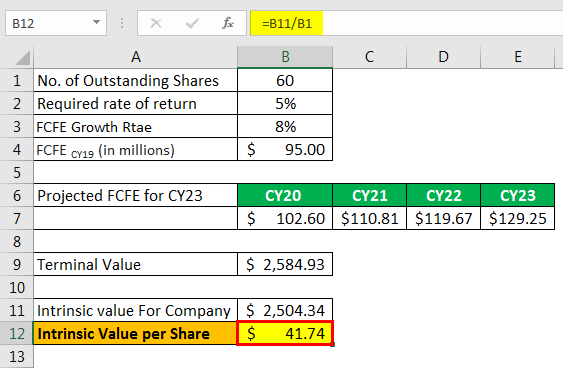The width and height of the screenshot is (563, 368).
Task: Select column B header
Action: click(285, 57)
